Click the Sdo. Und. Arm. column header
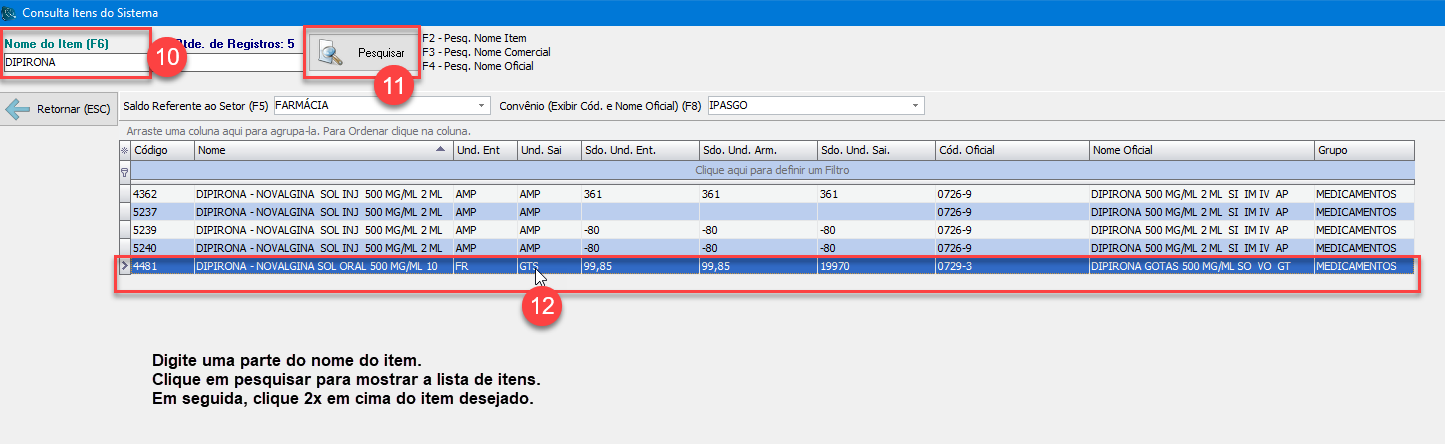The height and width of the screenshot is (444, 1445). click(757, 150)
